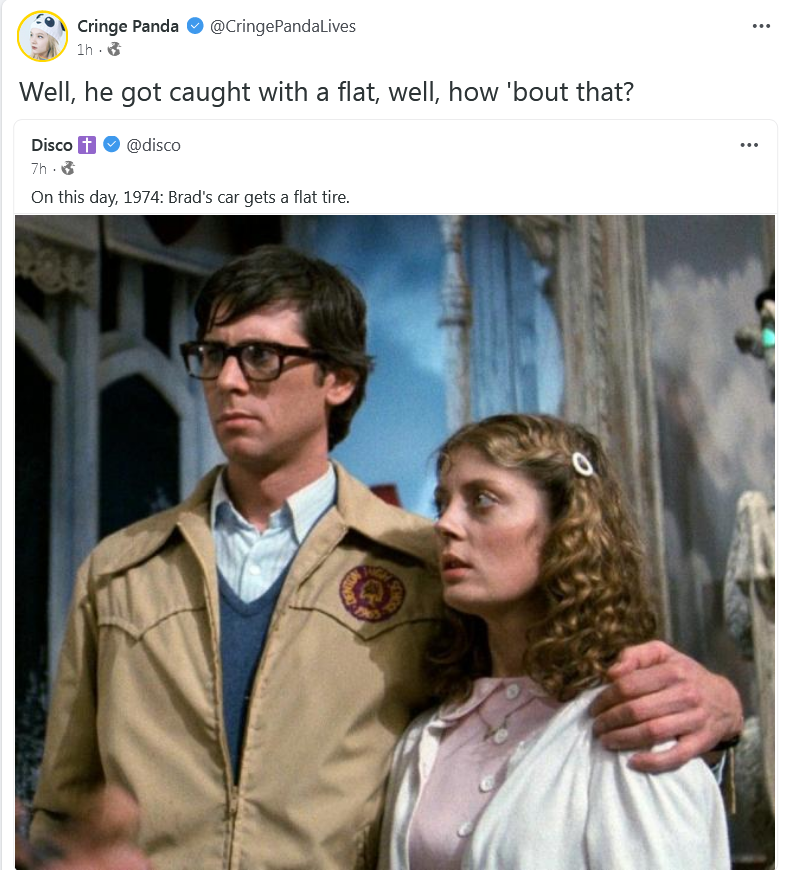Open the quoted Disco post options menu
This screenshot has height=874, width=785.
(x=749, y=145)
